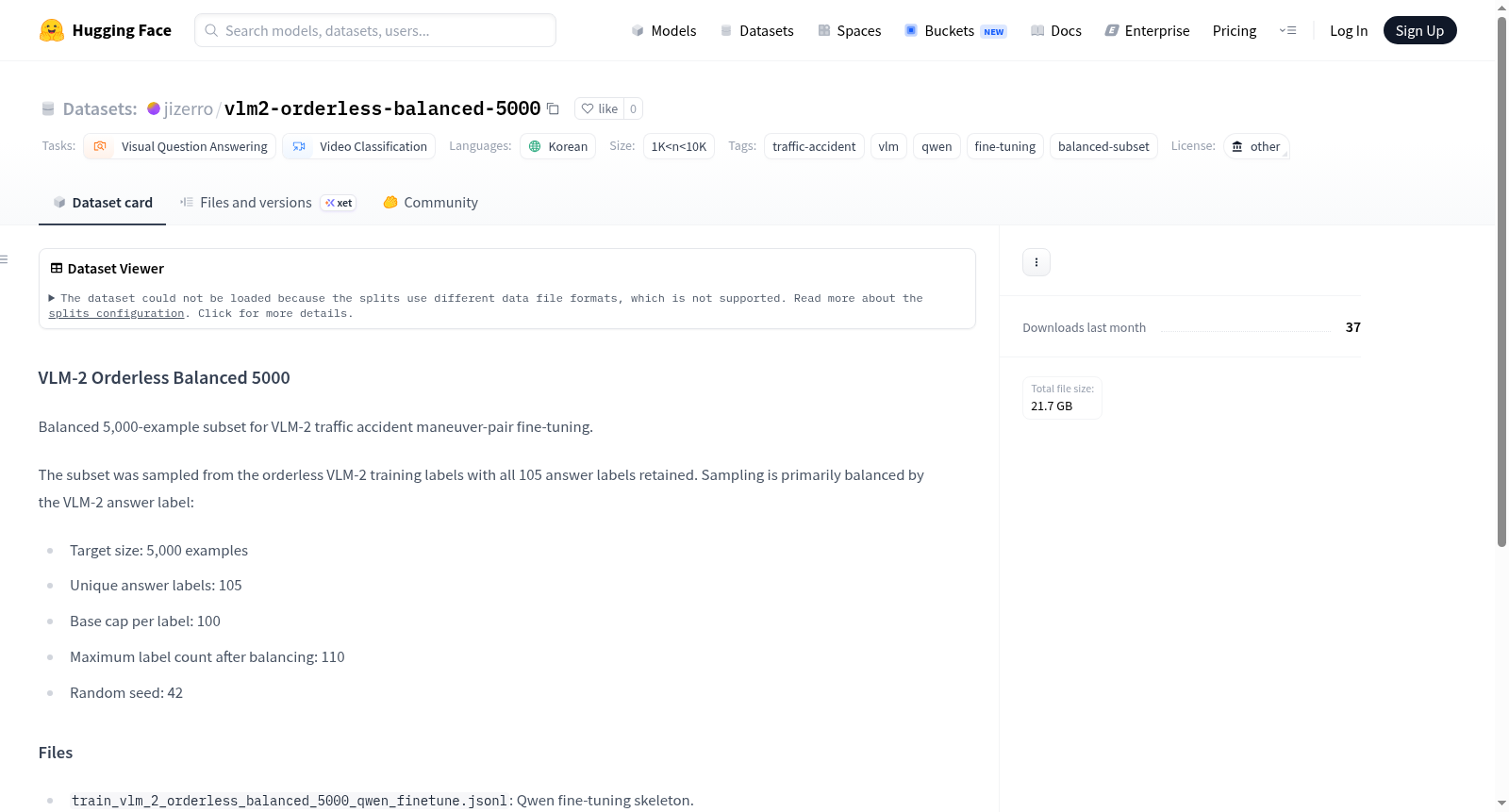Click the Hugging Face logo icon
Image resolution: width=1509 pixels, height=812 pixels.
[x=52, y=30]
